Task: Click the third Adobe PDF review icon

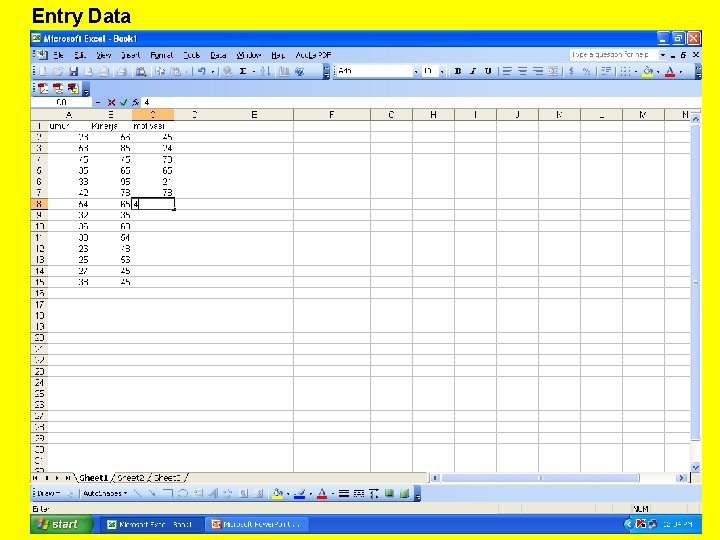Action: click(x=73, y=89)
